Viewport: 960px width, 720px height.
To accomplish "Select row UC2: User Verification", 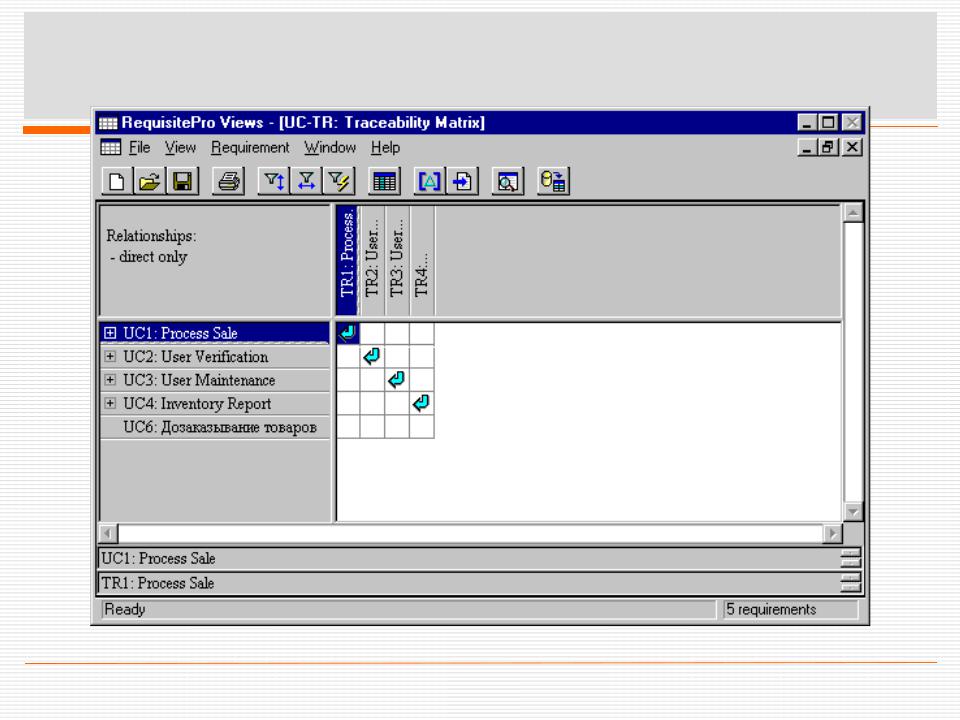I will [214, 356].
